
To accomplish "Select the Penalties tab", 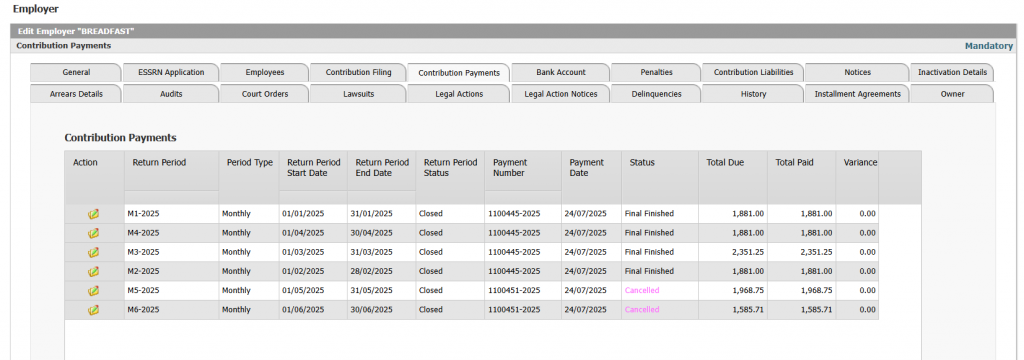I will coord(656,73).
